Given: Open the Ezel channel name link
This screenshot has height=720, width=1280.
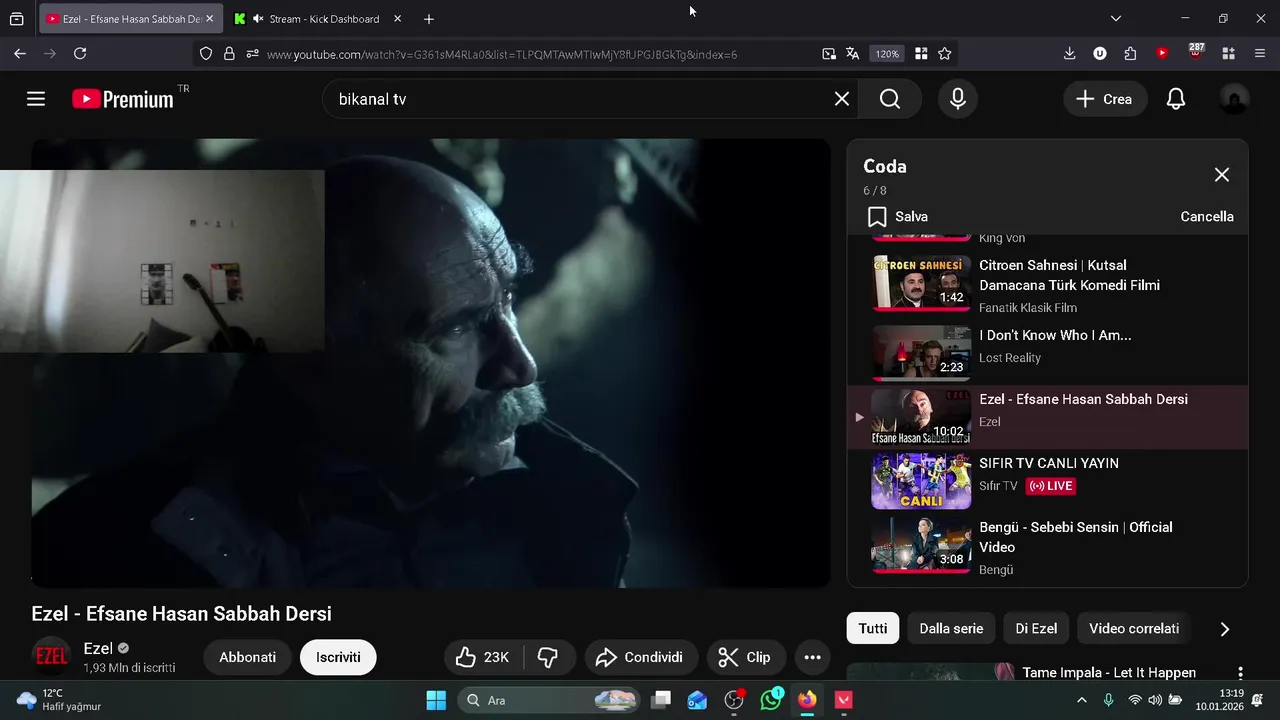Looking at the screenshot, I should coord(98,648).
